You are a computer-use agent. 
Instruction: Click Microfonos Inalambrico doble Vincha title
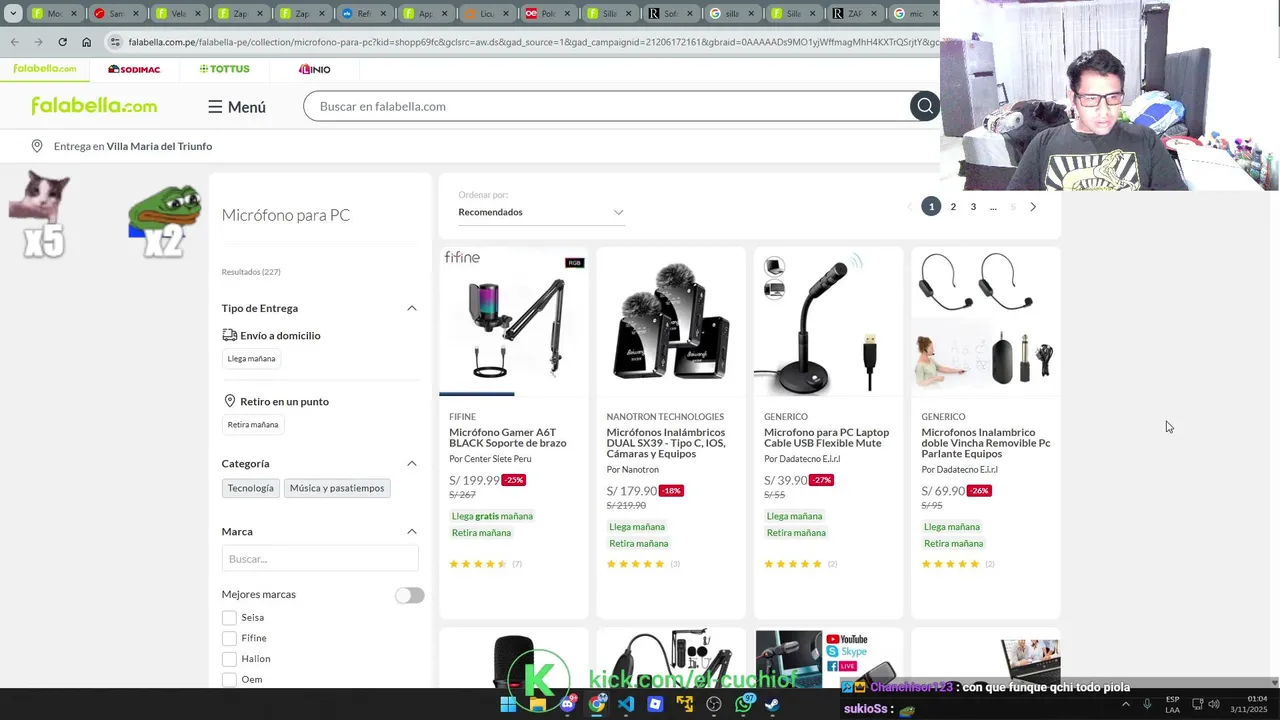[985, 443]
